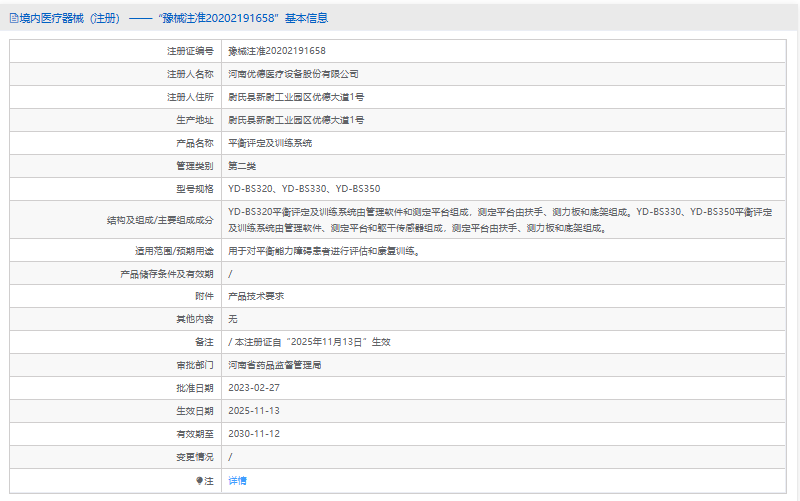This screenshot has height=501, width=800.
Task: Select attachment value 产品技术要求
Action: 256,296
